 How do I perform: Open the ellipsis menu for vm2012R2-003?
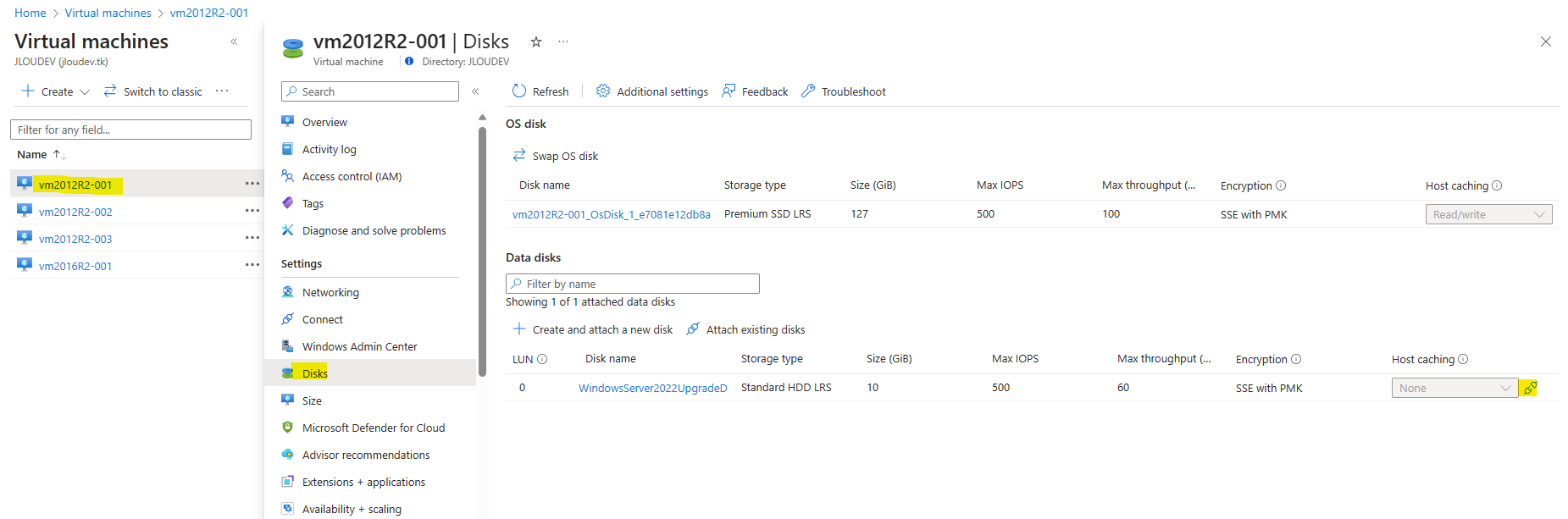[252, 238]
